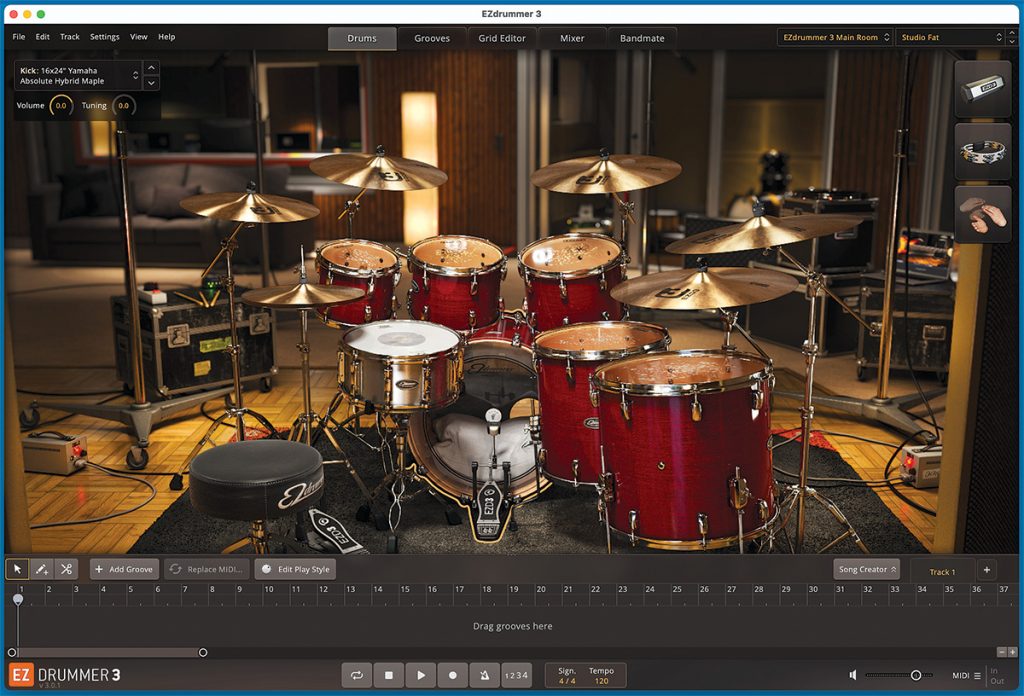
Task: Click the master volume slider handle
Action: pos(916,675)
